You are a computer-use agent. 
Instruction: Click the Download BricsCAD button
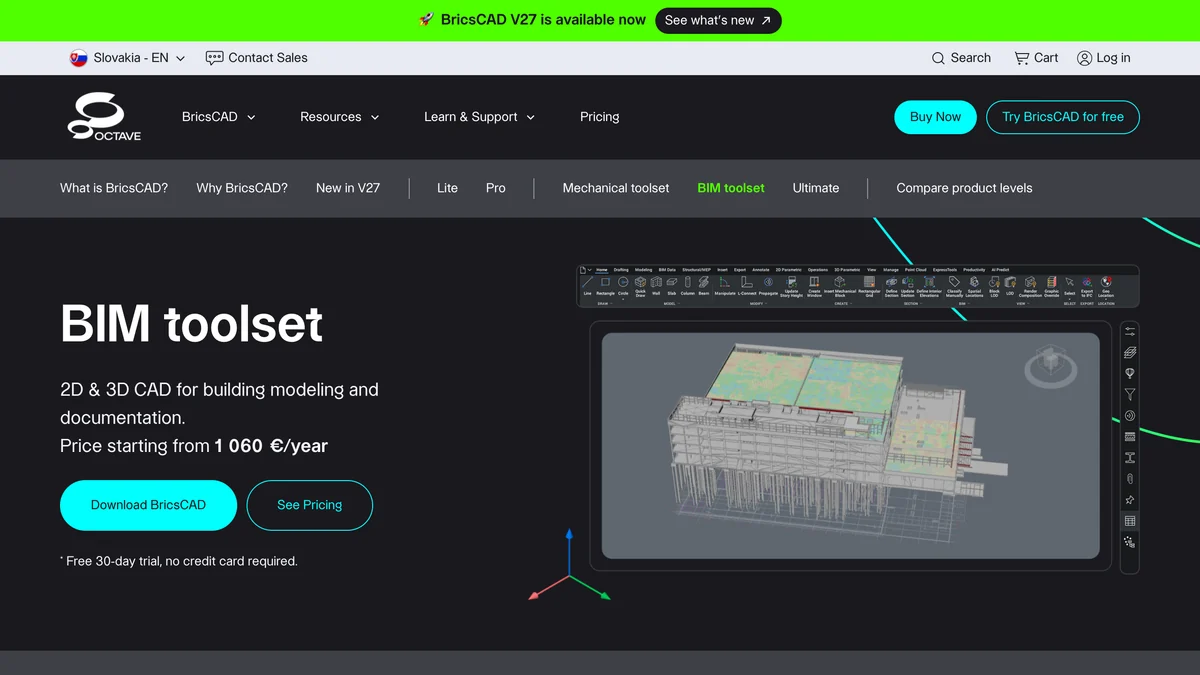pyautogui.click(x=148, y=505)
